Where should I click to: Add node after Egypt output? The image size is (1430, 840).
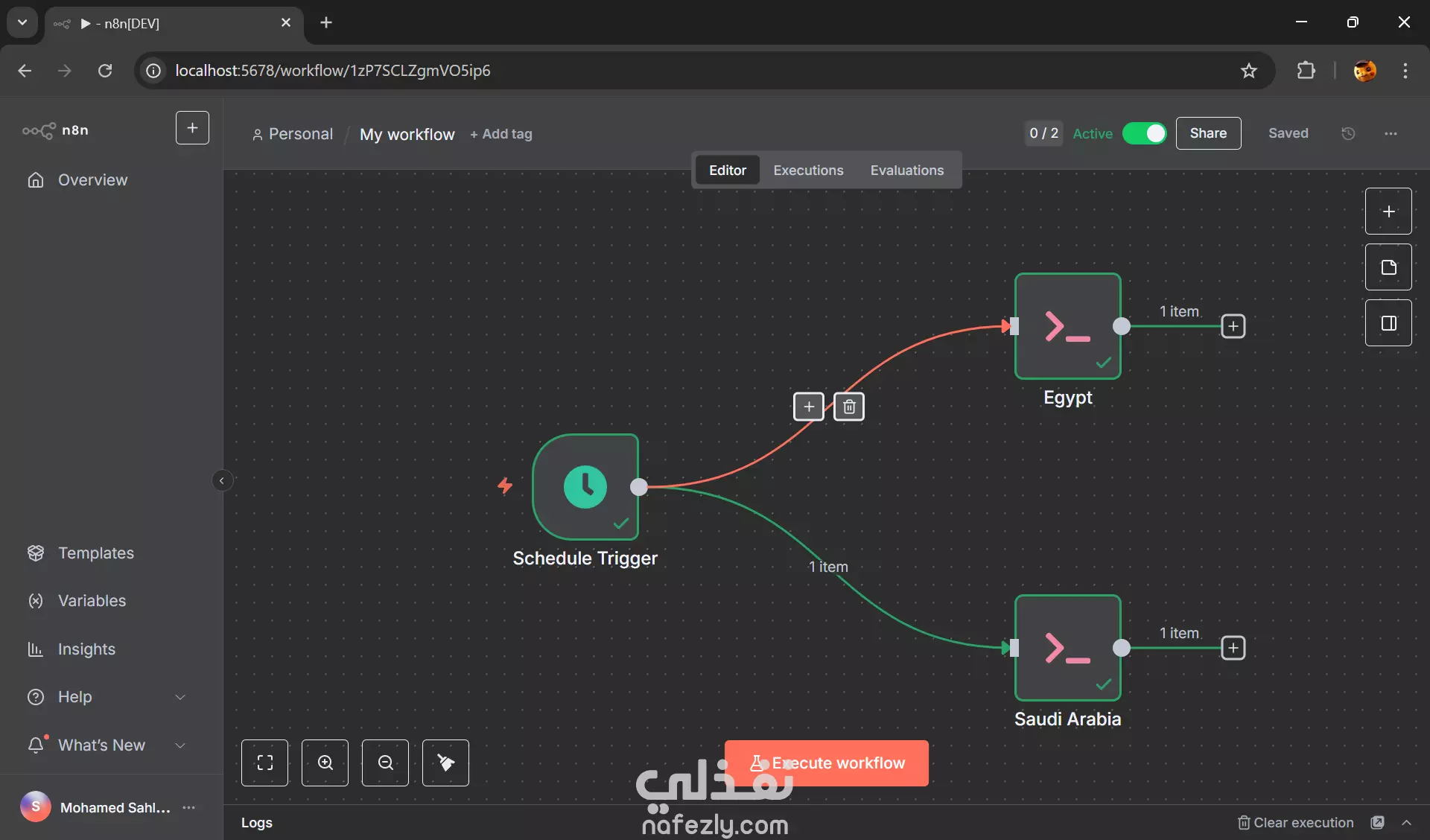point(1233,326)
